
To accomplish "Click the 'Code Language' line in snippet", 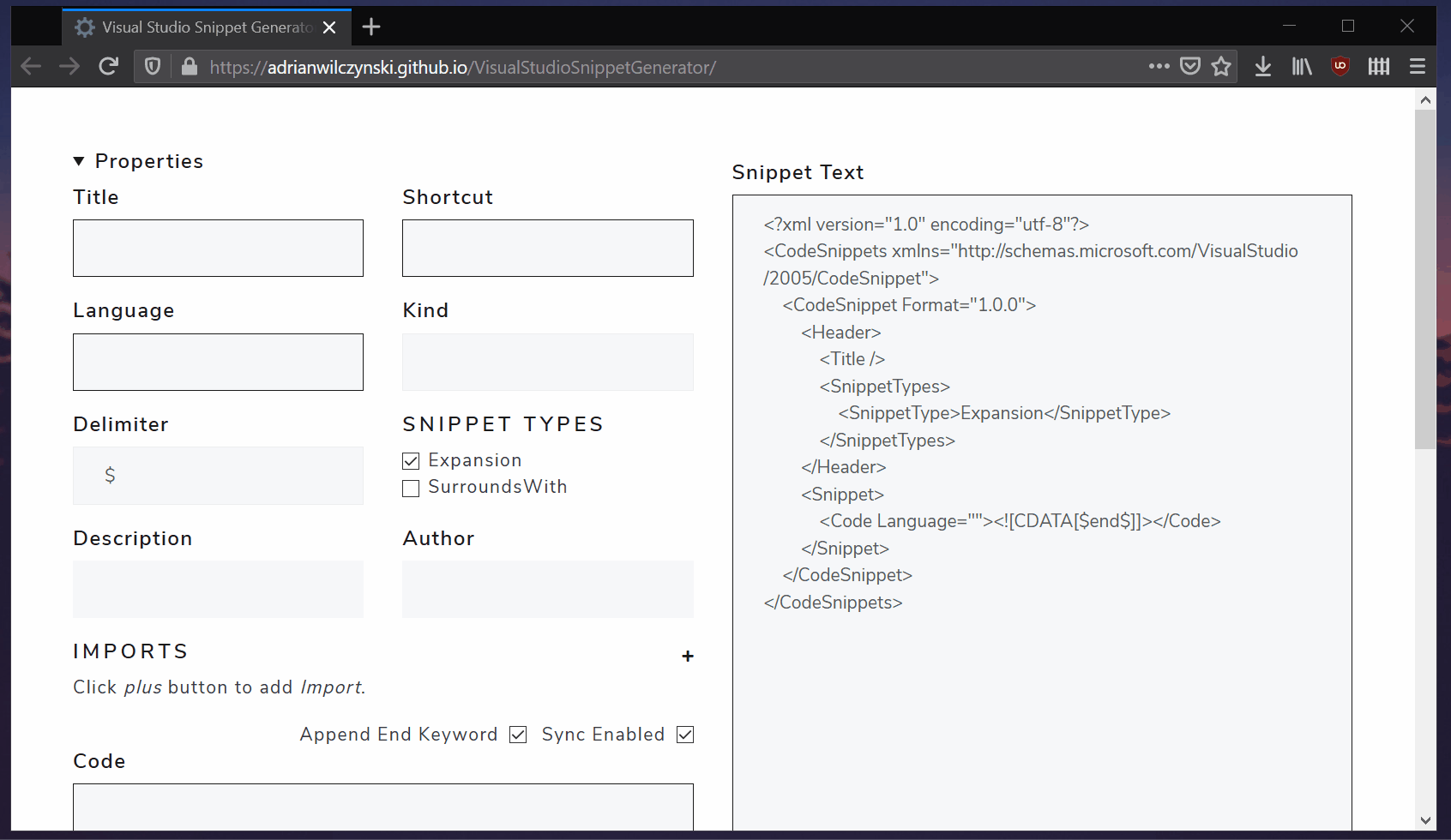I will click(x=1020, y=521).
